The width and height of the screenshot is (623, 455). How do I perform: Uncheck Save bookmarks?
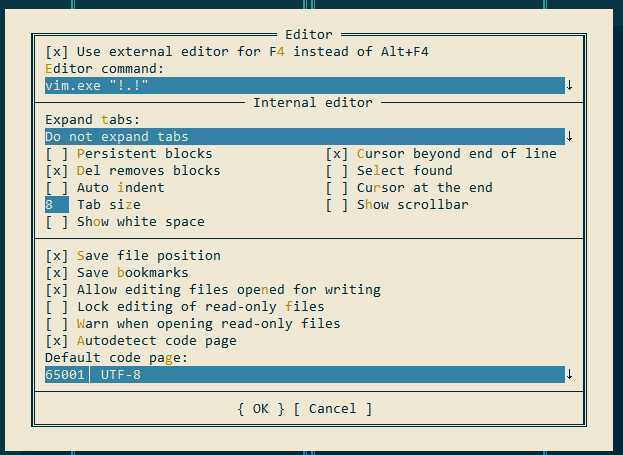click(57, 273)
